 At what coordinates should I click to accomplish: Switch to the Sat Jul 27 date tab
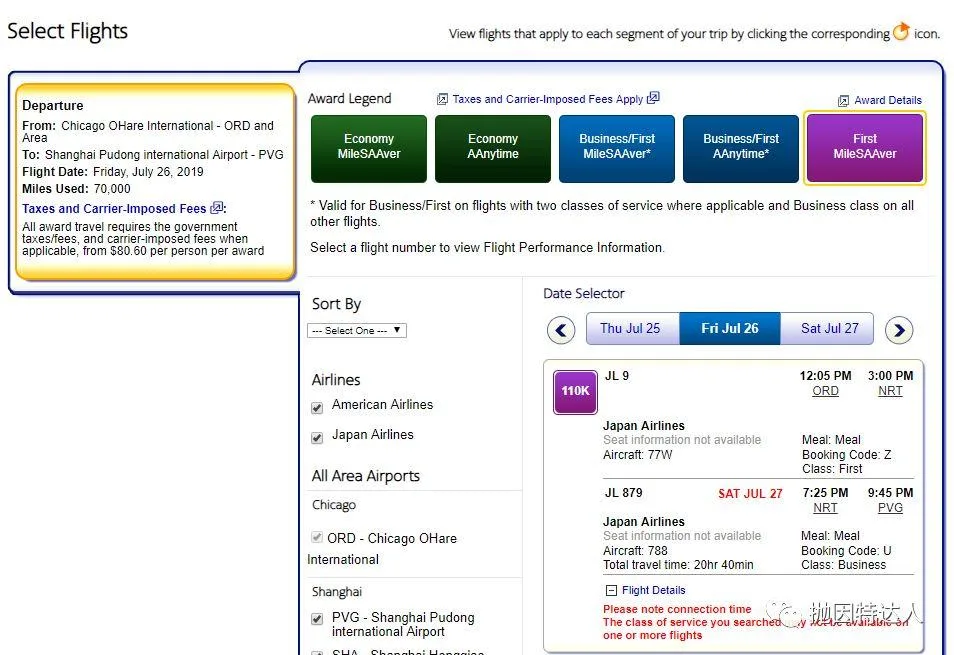[x=827, y=328]
